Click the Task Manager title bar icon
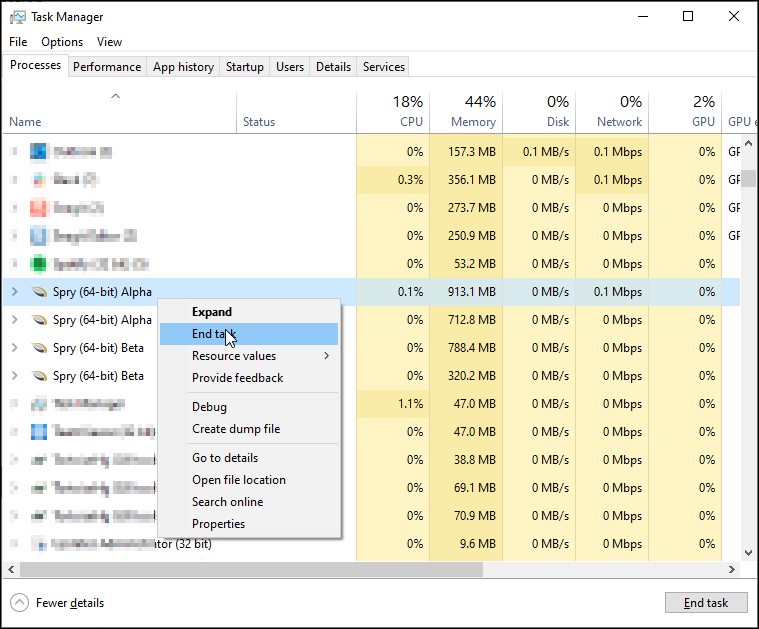The height and width of the screenshot is (629, 759). [18, 17]
